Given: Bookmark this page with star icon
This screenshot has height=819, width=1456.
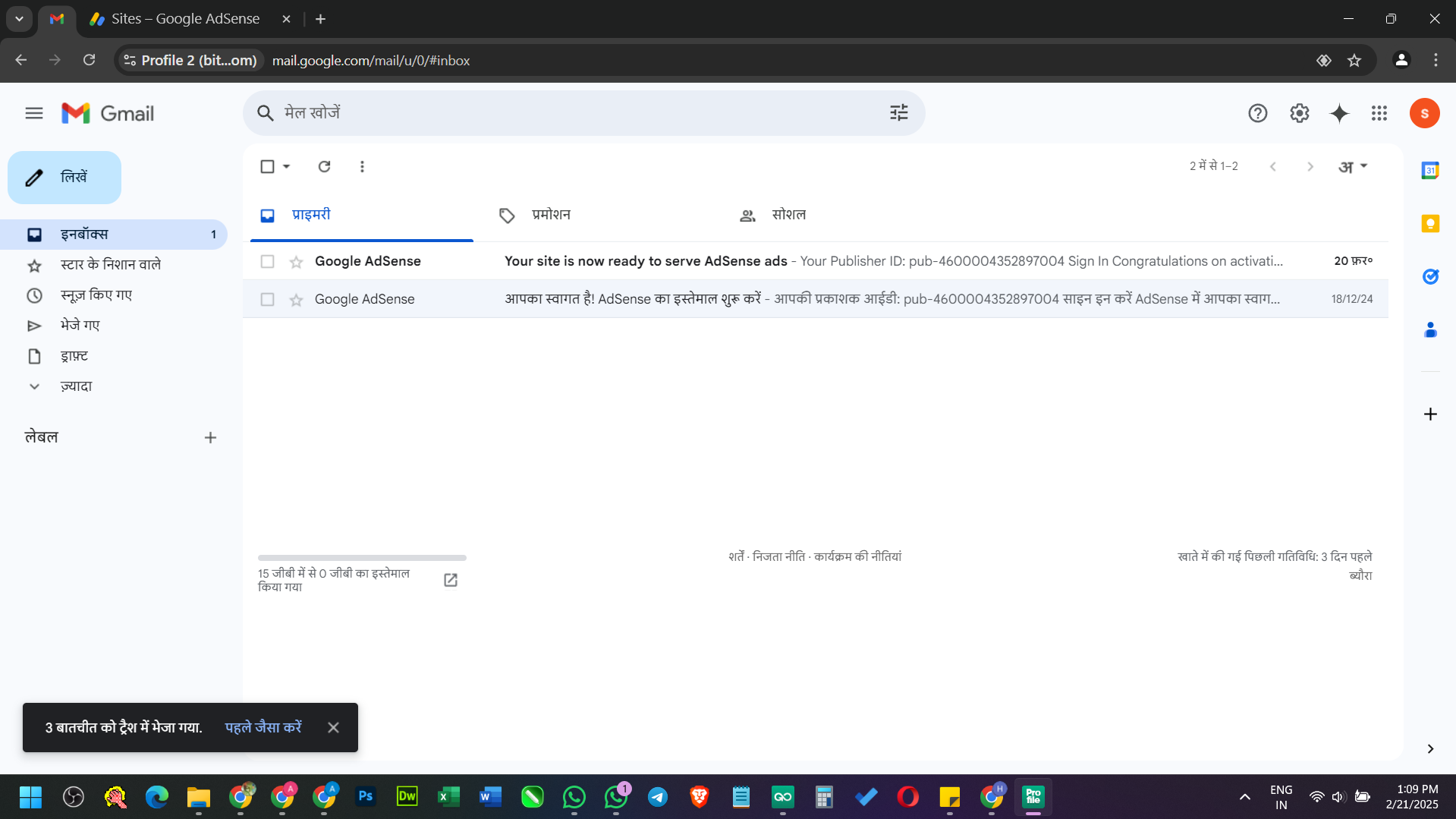Looking at the screenshot, I should coord(1354,60).
